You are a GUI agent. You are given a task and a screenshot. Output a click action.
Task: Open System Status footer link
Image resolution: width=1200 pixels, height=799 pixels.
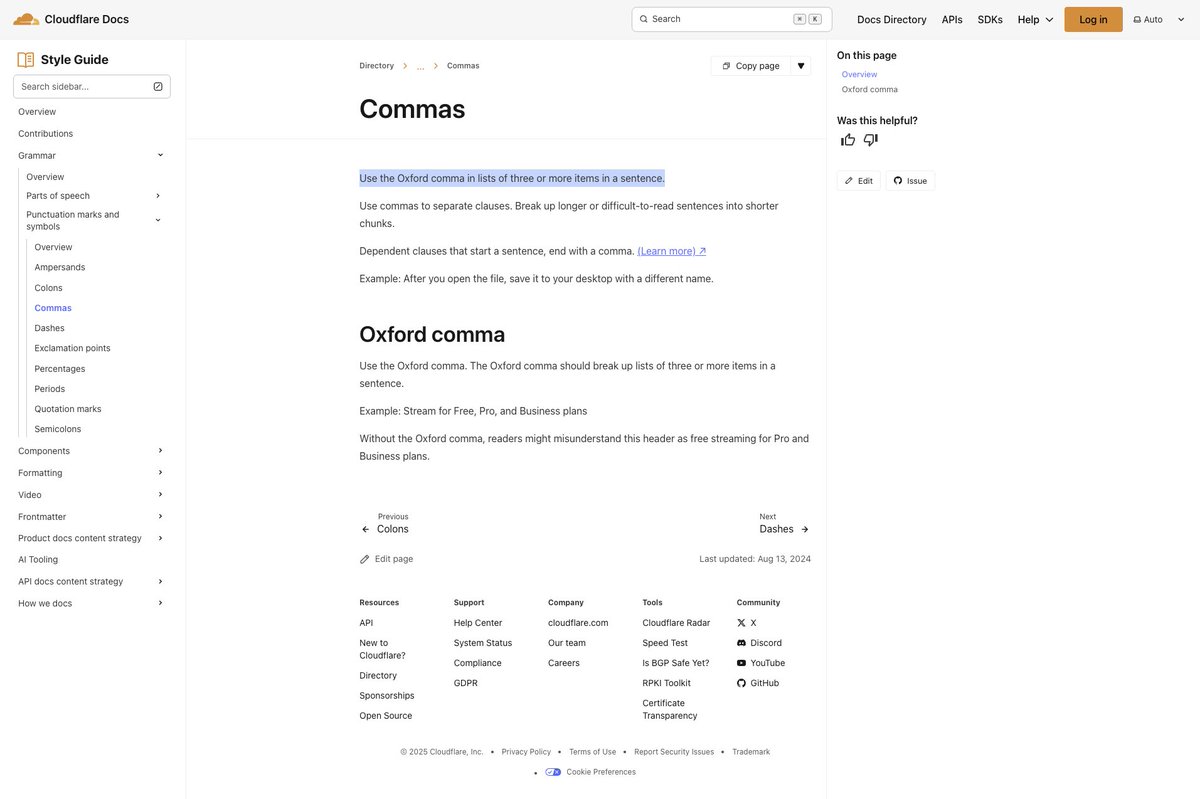(x=483, y=643)
